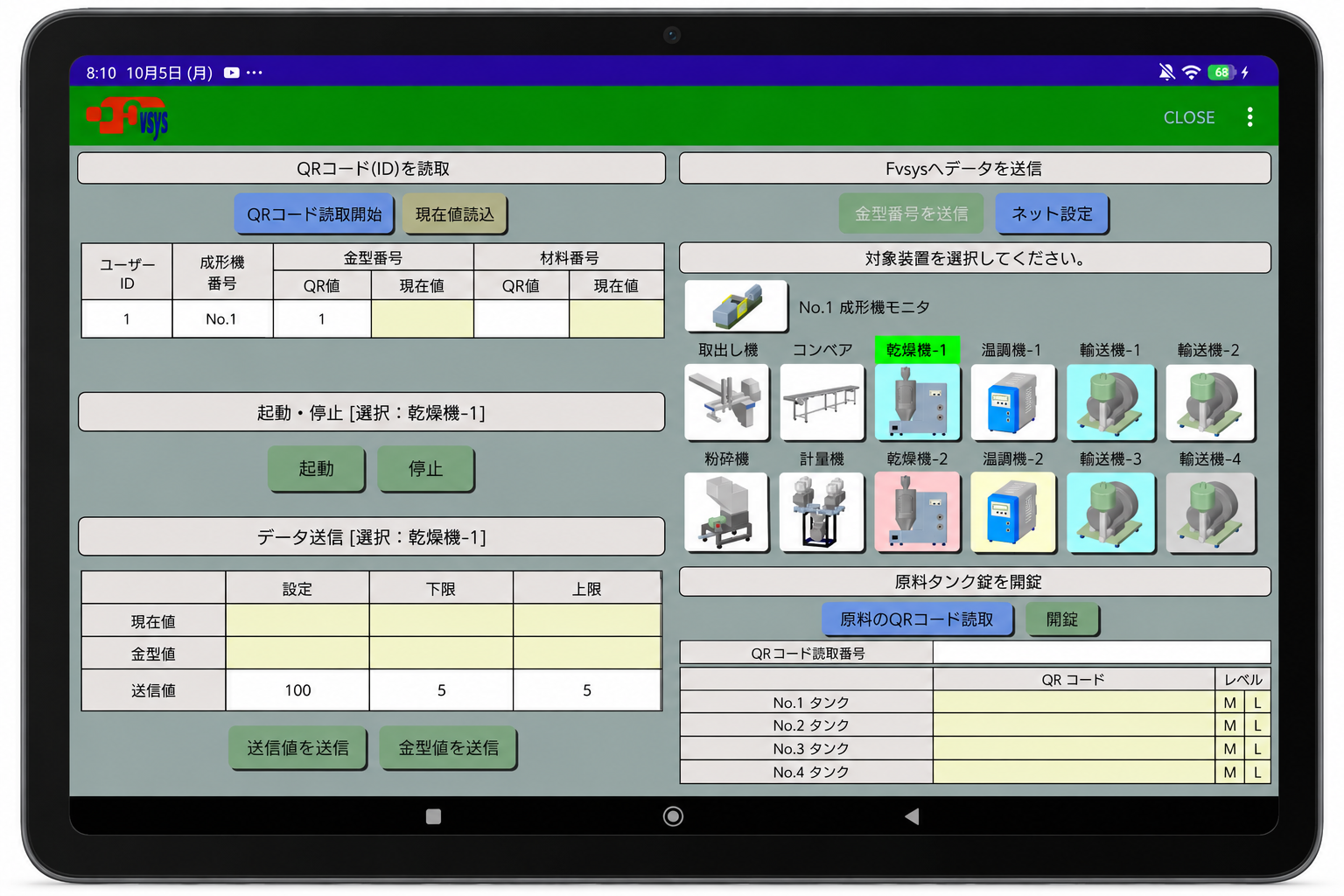
Task: Select L level for No.4 タンク
Action: pos(1257,773)
